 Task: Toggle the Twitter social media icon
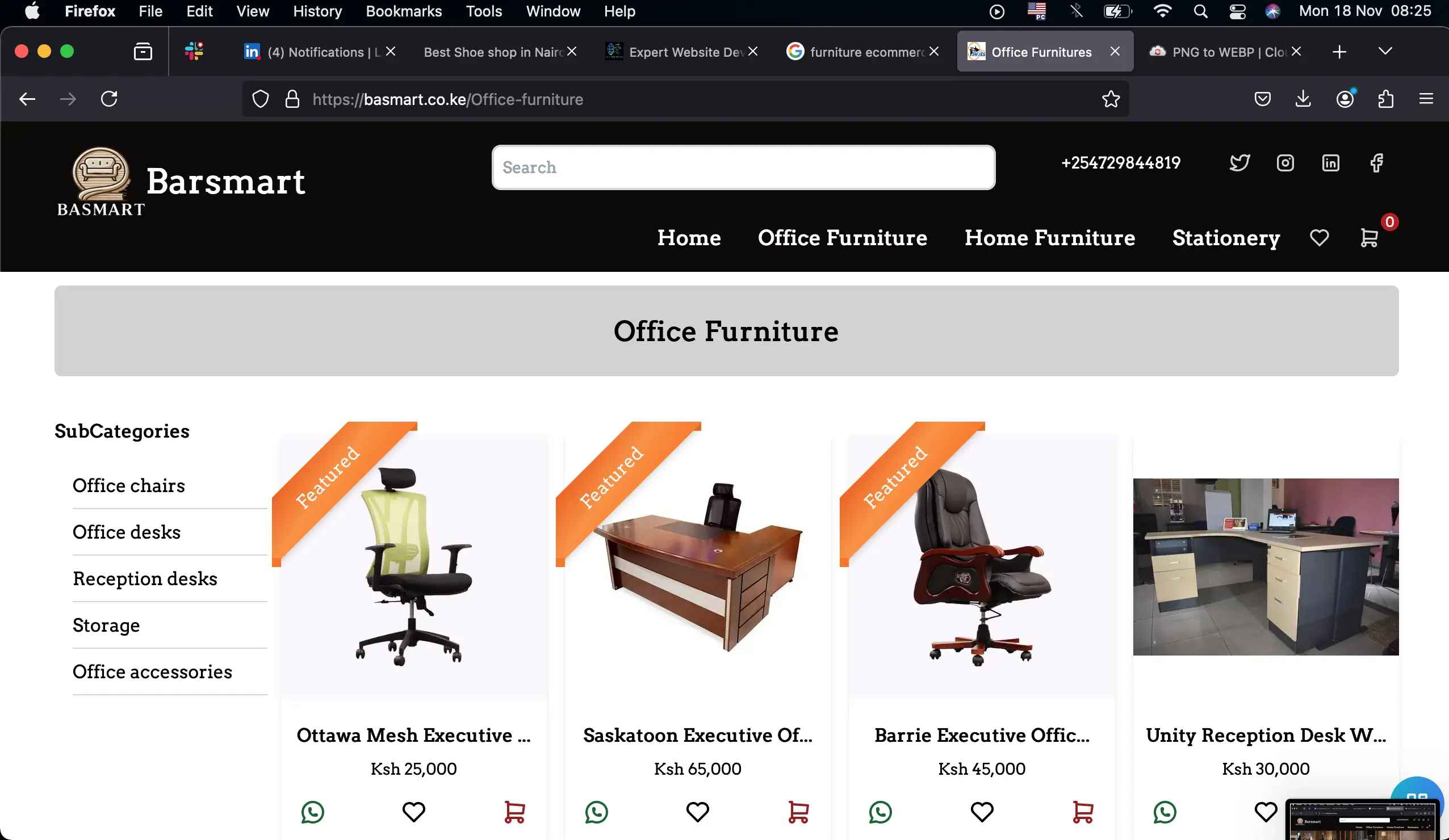click(x=1241, y=162)
